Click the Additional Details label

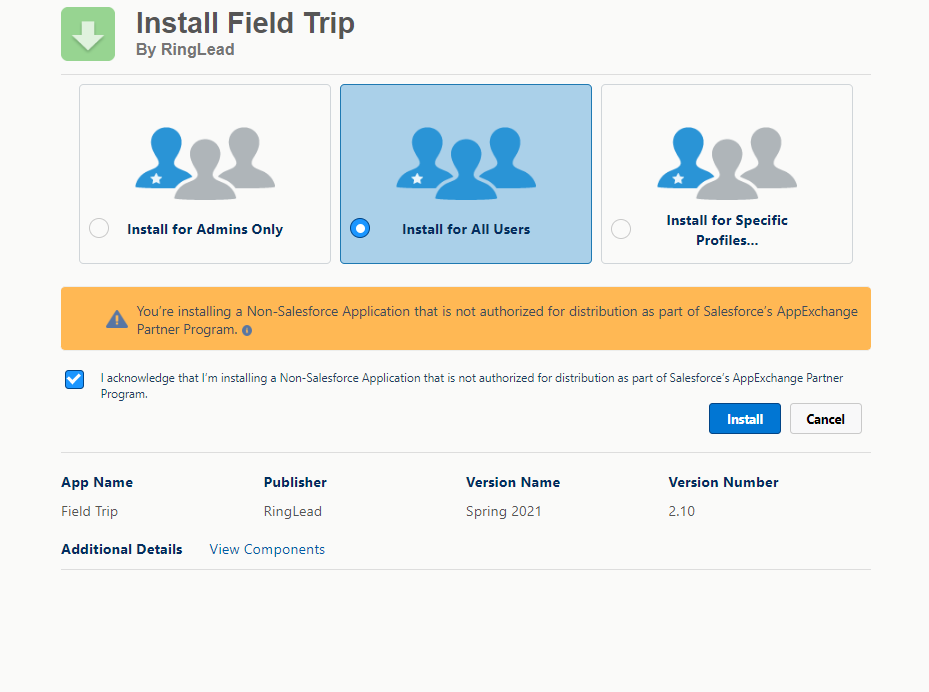click(x=121, y=549)
